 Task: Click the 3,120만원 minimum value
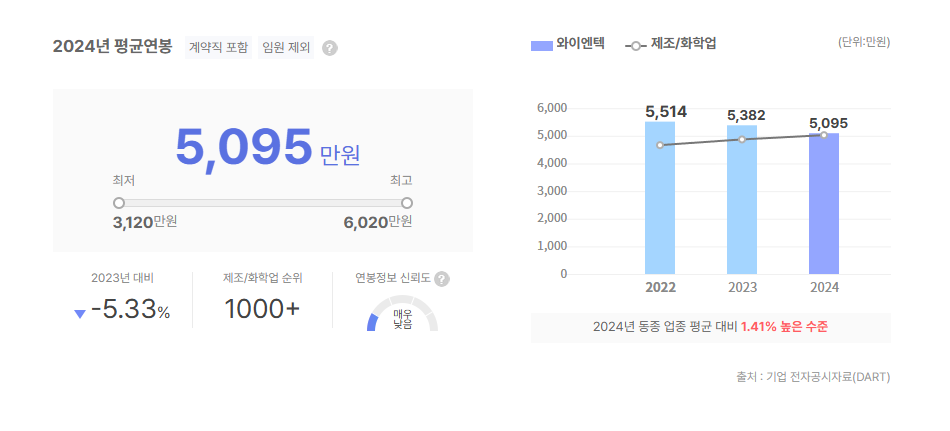point(145,222)
